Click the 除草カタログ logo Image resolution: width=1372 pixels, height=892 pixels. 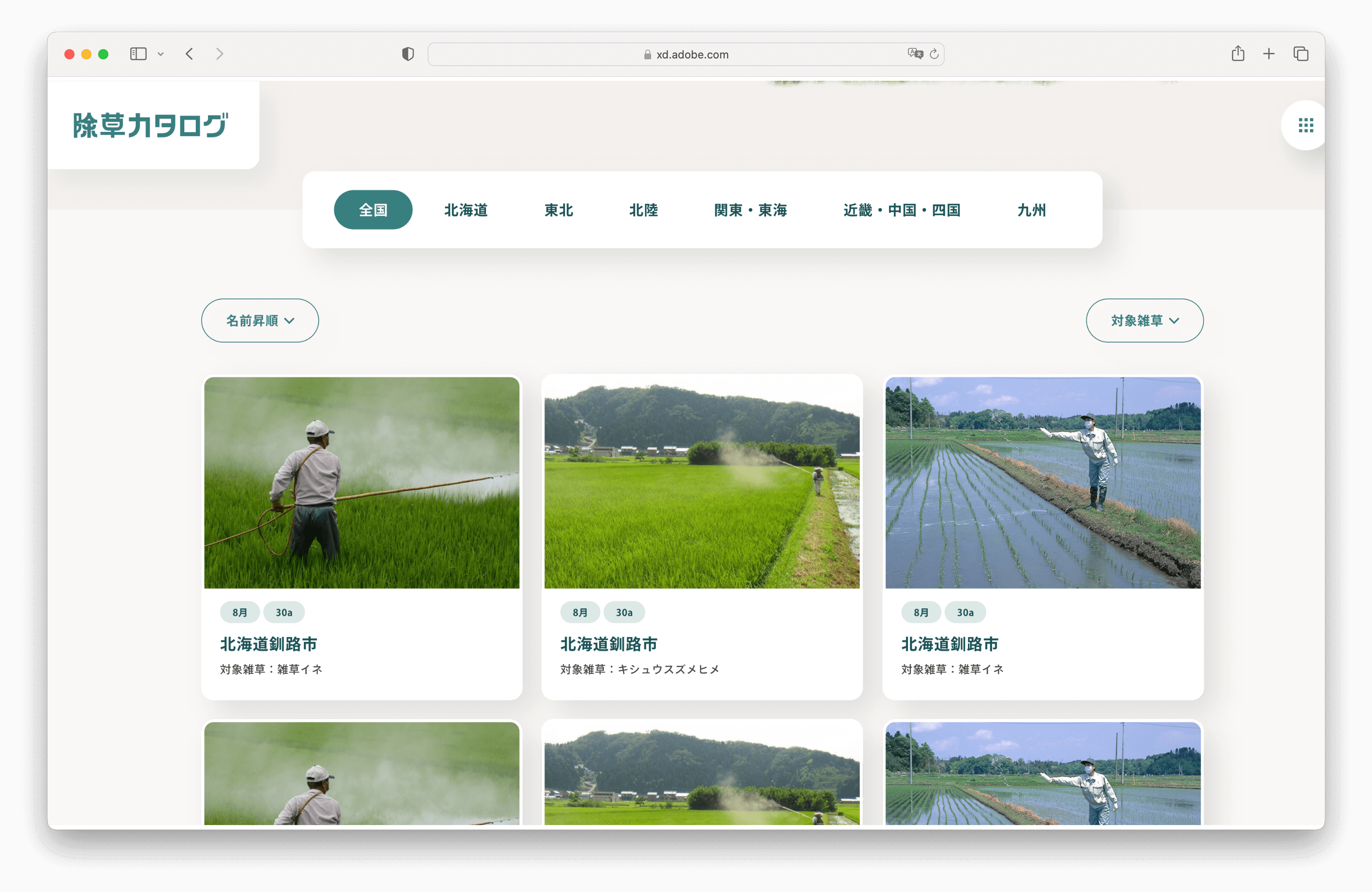(x=150, y=125)
